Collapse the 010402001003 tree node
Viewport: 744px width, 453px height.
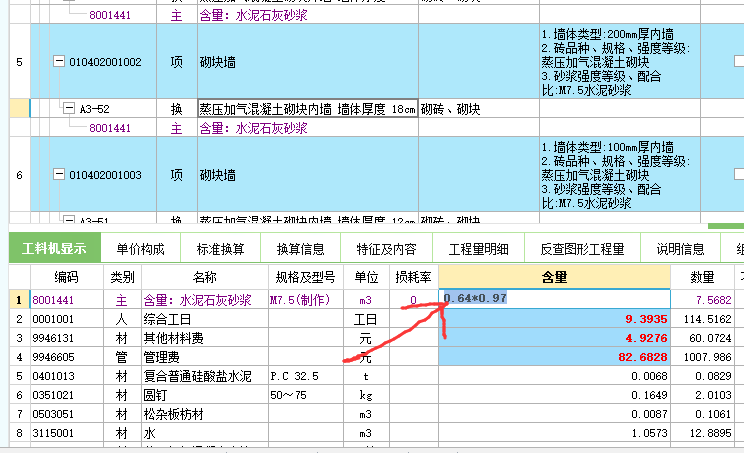pos(59,174)
